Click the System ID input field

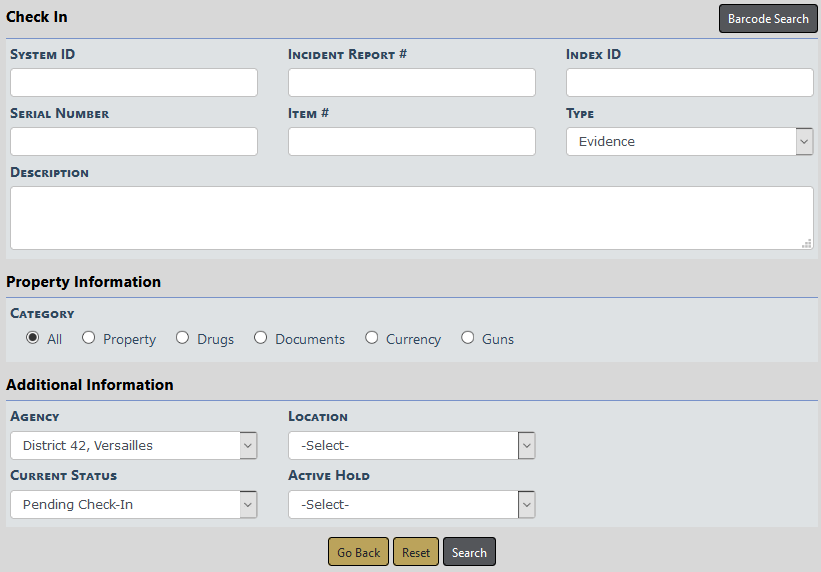134,83
